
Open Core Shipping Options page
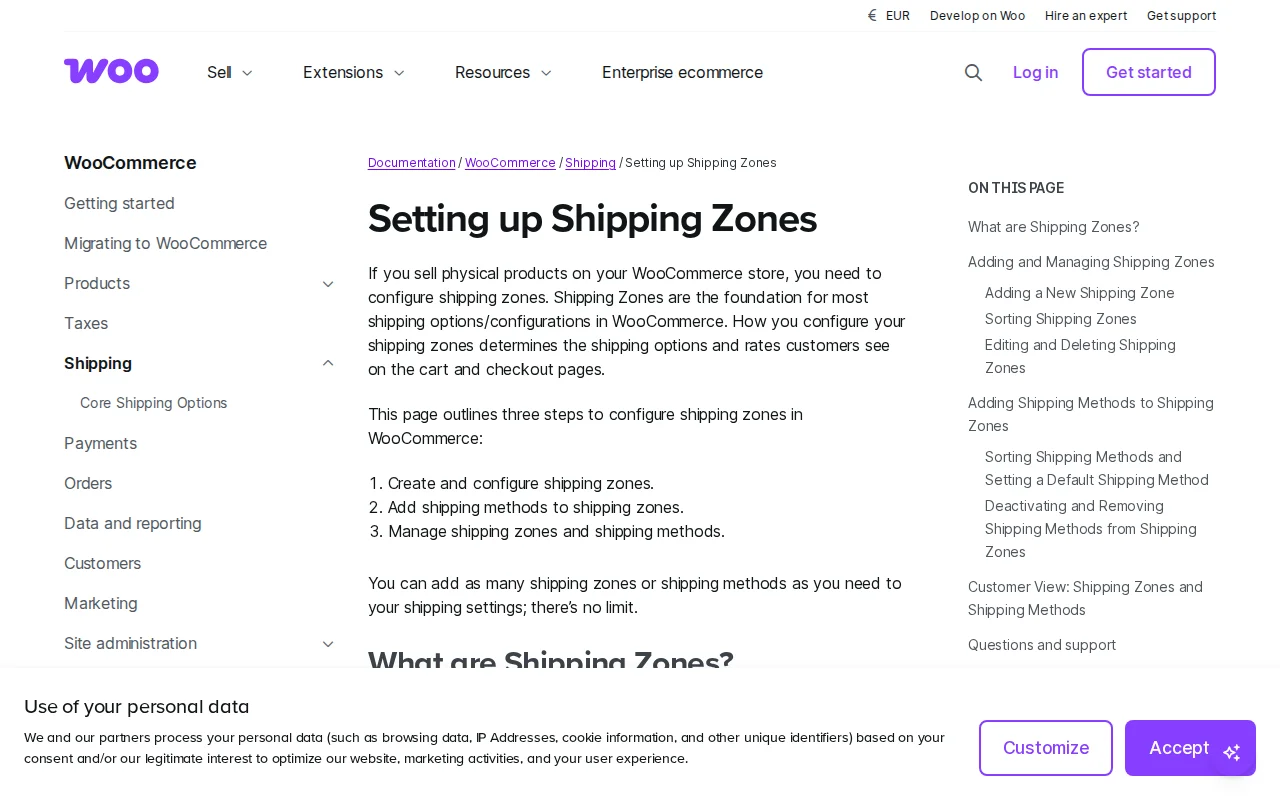153,403
